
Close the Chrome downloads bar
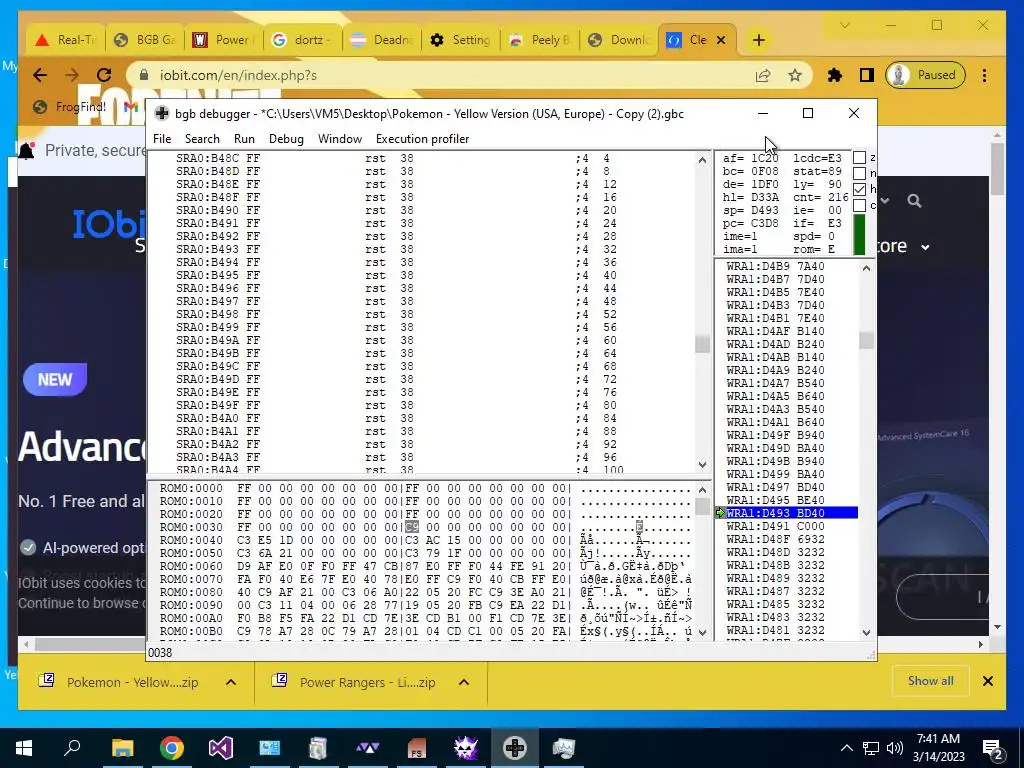[987, 681]
